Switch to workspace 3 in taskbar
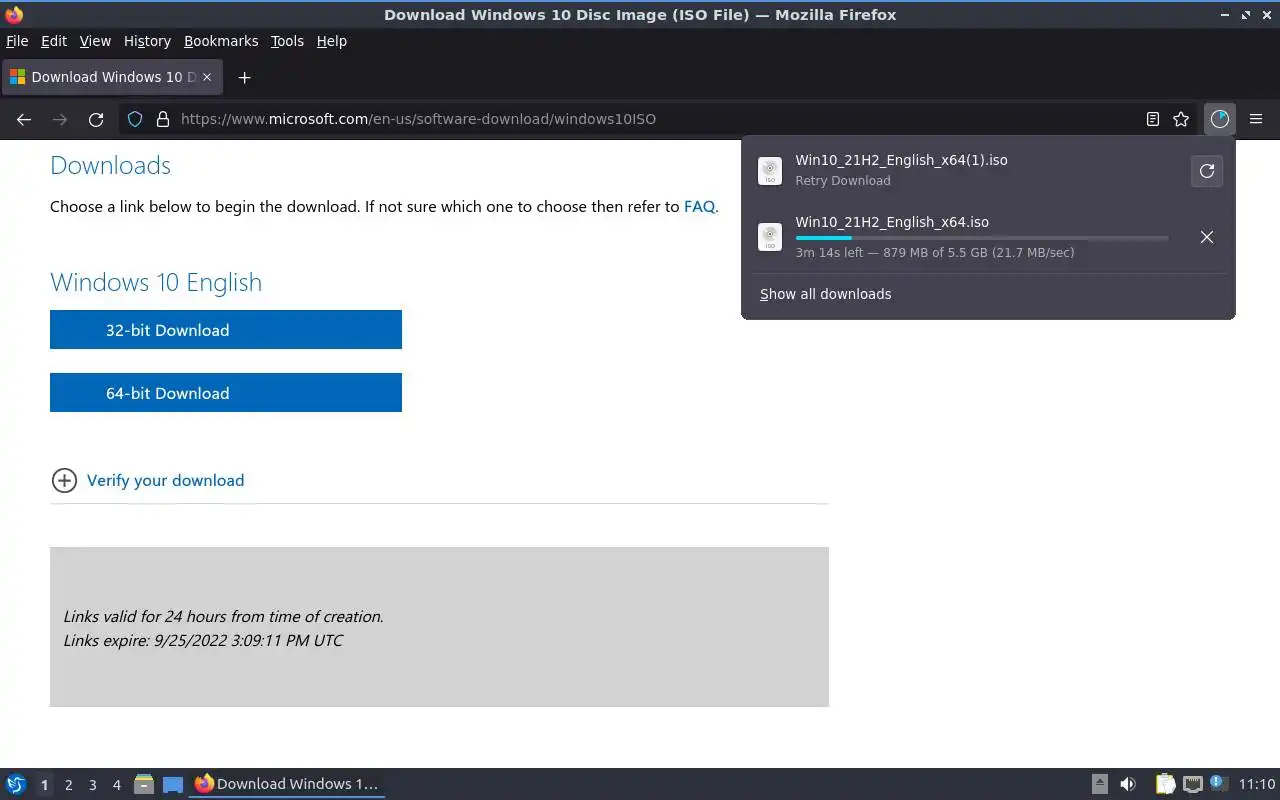The height and width of the screenshot is (800, 1280). [92, 785]
